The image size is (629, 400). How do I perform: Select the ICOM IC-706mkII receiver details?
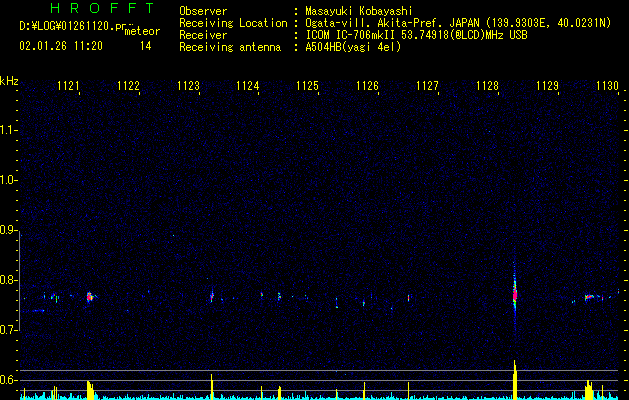[x=416, y=35]
